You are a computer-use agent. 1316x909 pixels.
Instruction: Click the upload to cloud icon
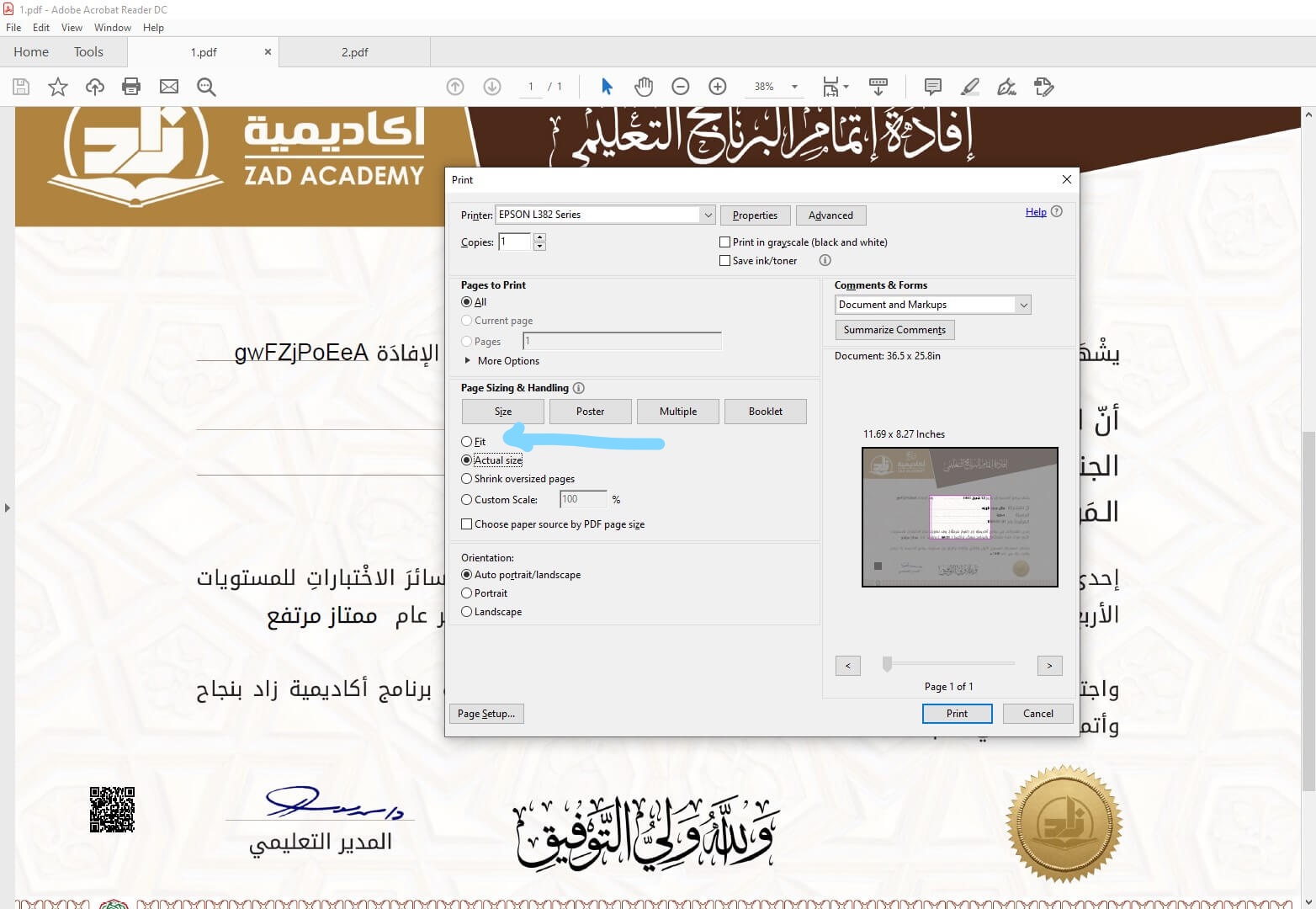pos(95,87)
